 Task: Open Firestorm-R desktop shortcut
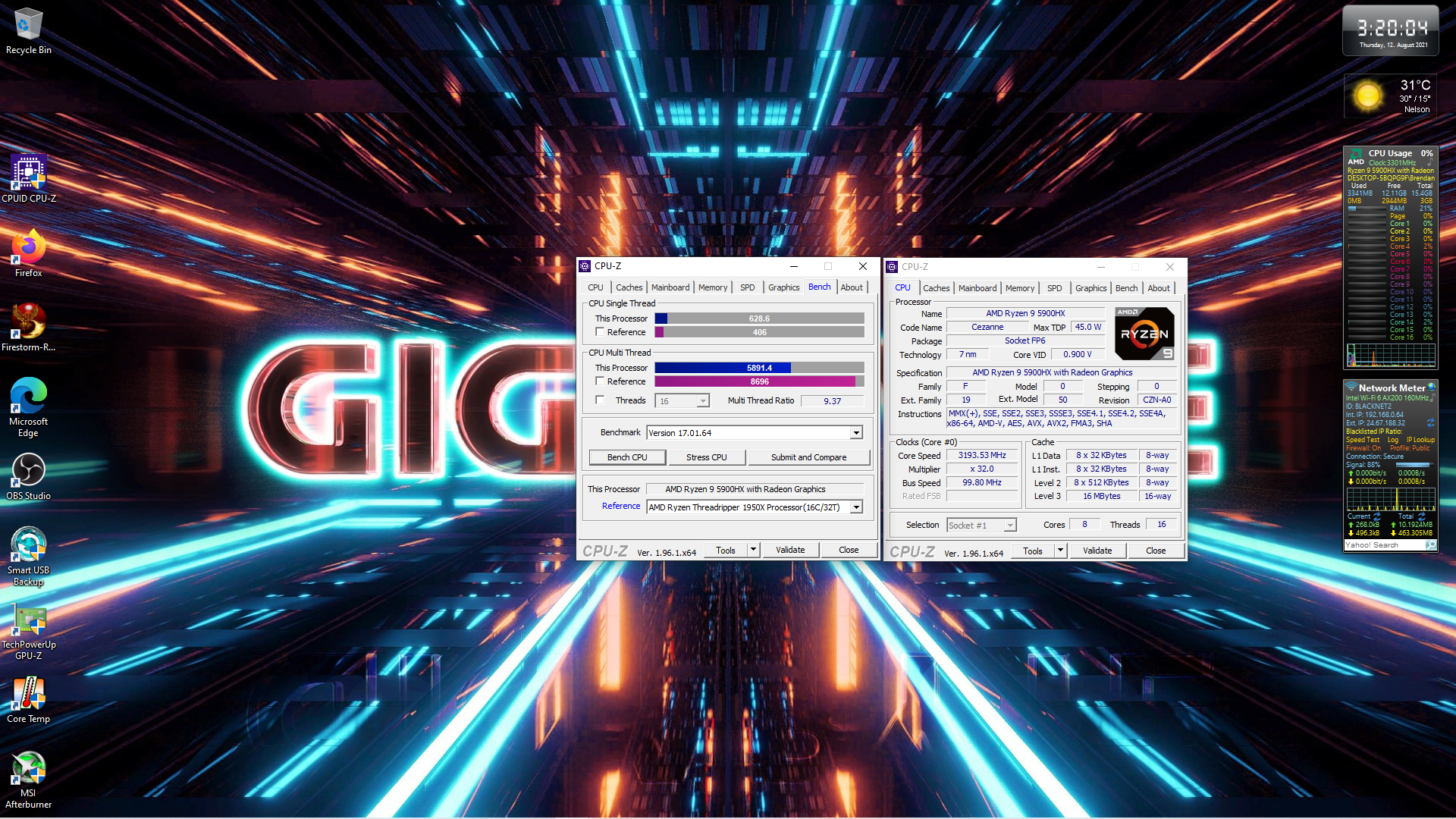click(28, 328)
